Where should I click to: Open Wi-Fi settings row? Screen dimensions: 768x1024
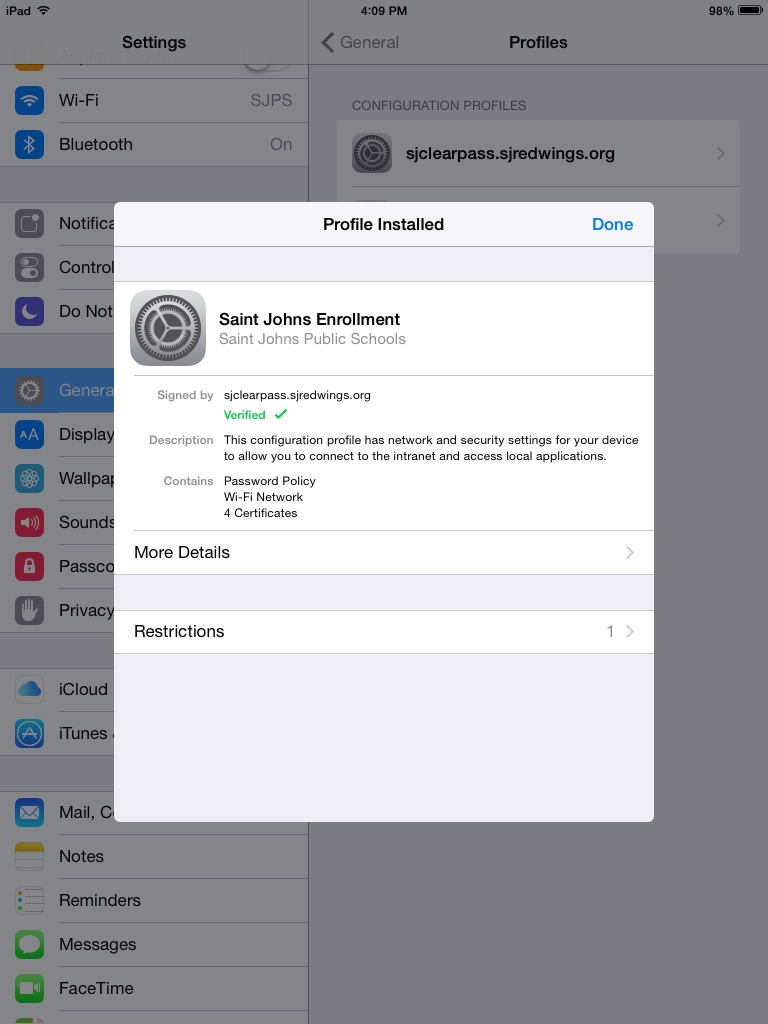pos(154,101)
